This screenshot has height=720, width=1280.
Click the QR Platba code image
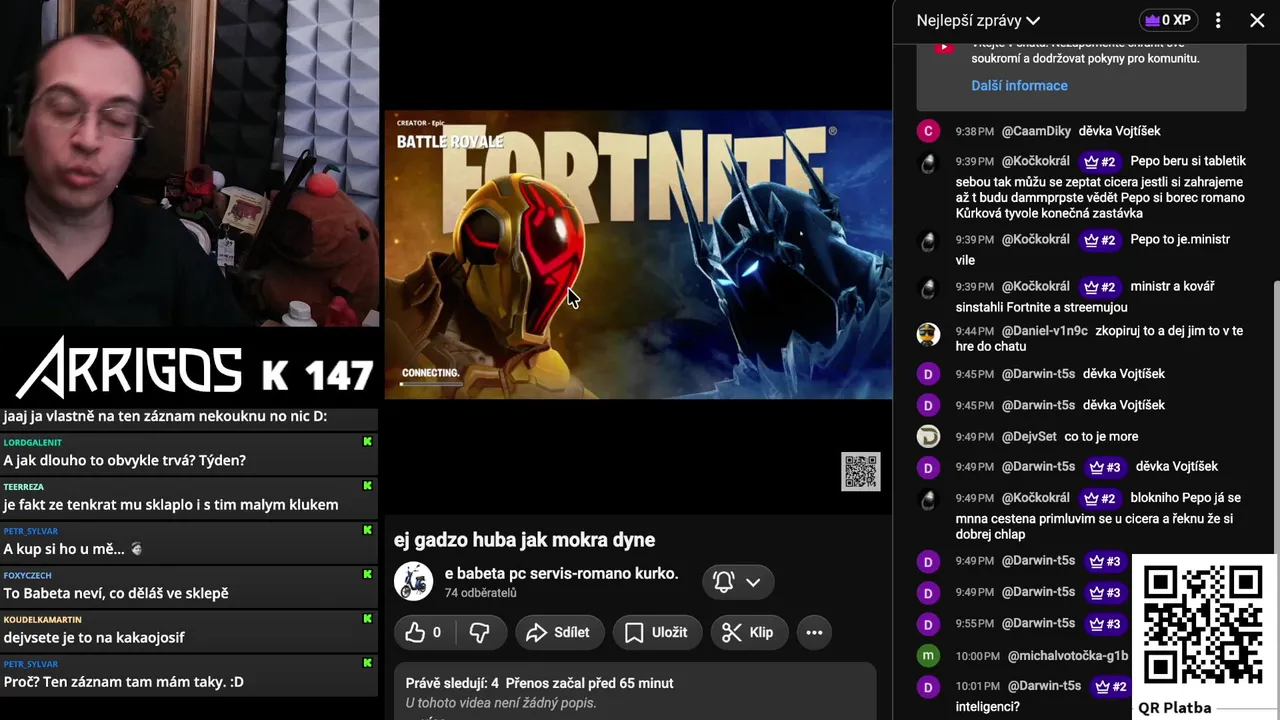pyautogui.click(x=1202, y=625)
